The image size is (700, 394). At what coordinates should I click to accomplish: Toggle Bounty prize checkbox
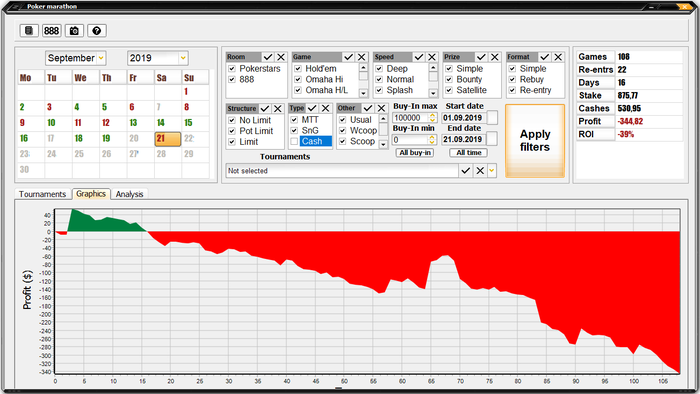coord(449,79)
